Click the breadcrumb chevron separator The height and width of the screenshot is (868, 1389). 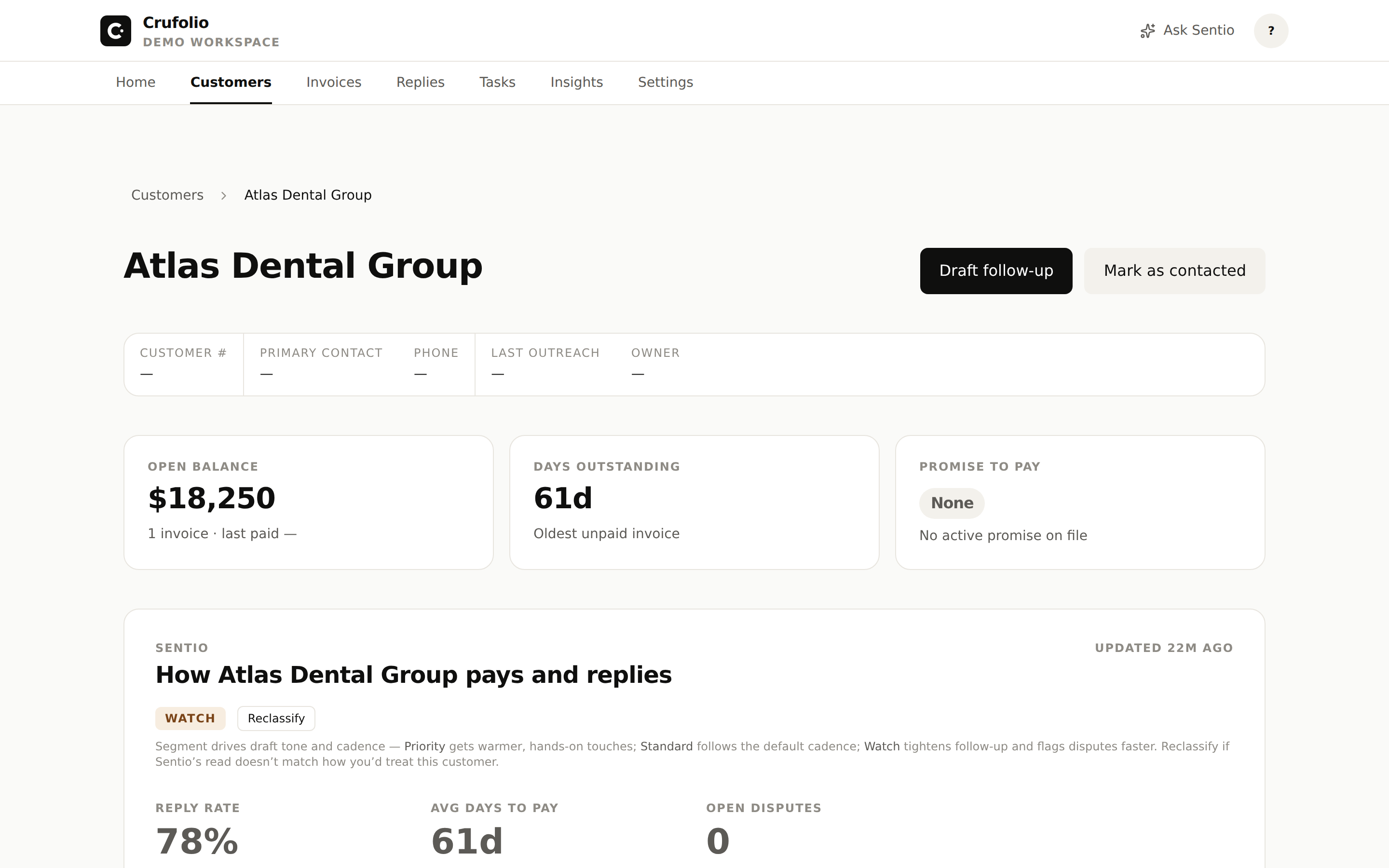[x=224, y=196]
